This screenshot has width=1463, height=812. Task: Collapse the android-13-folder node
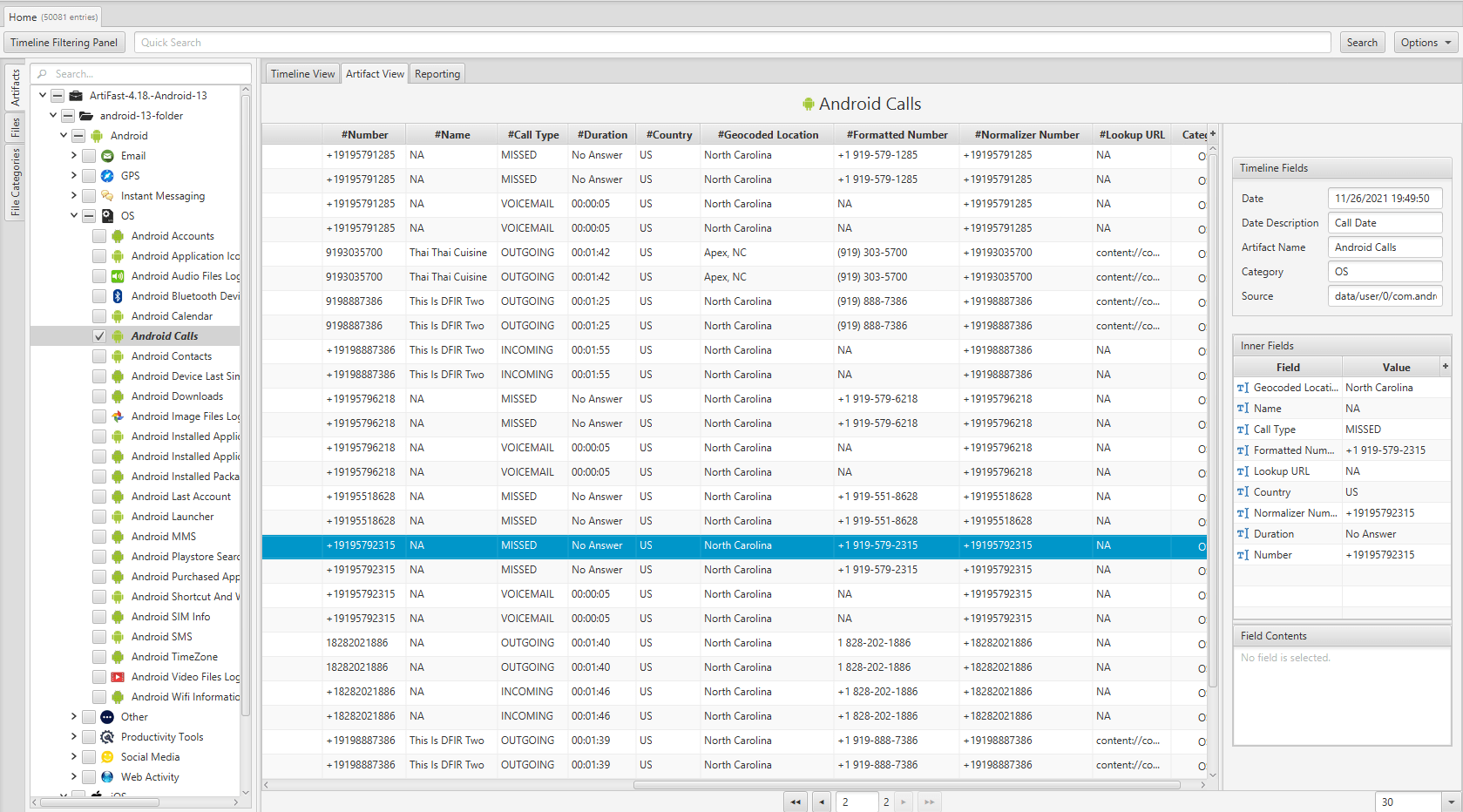point(53,115)
